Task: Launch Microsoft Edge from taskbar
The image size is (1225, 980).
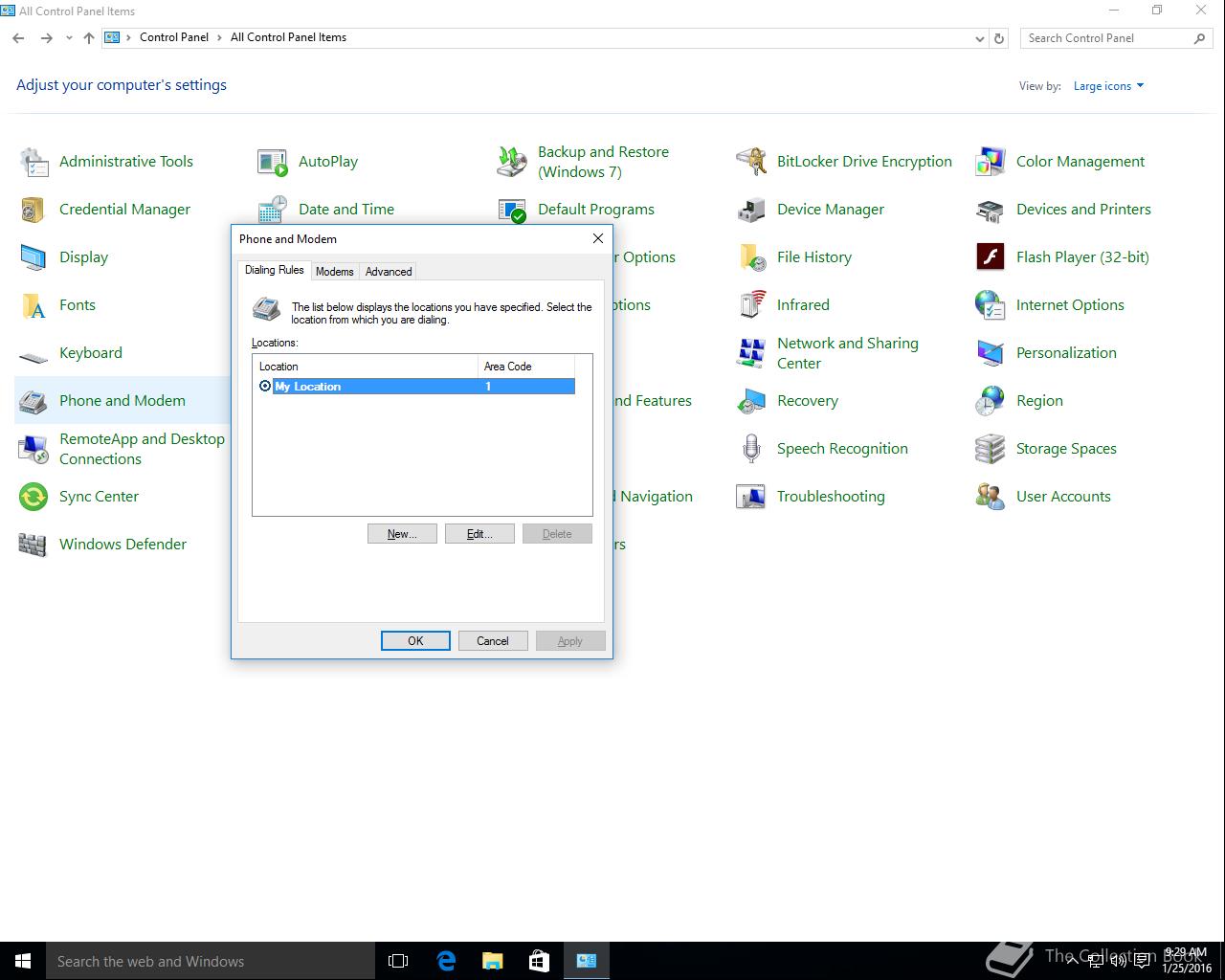Action: pyautogui.click(x=446, y=961)
